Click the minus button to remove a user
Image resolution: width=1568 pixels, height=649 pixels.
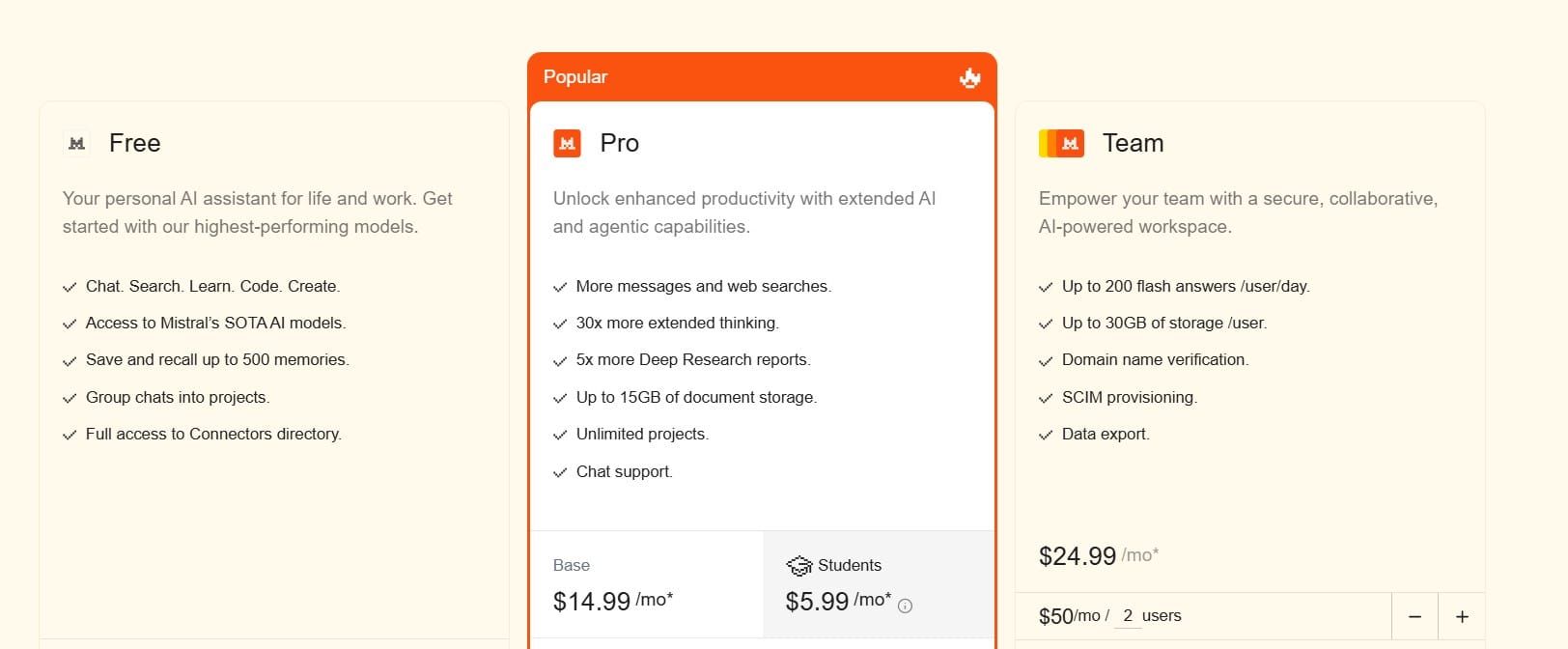pyautogui.click(x=1414, y=615)
